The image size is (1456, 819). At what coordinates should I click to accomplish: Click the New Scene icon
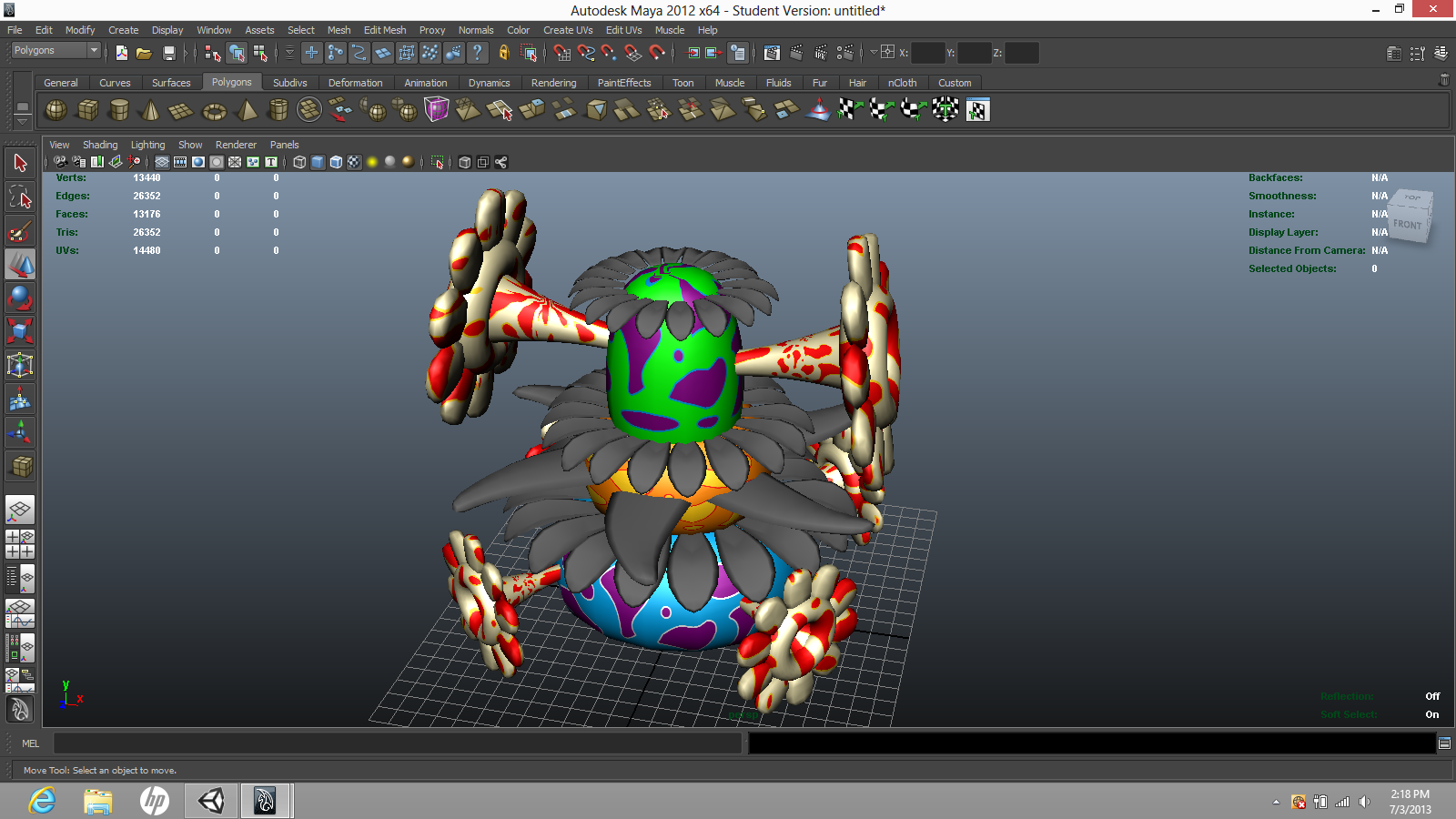[x=122, y=53]
